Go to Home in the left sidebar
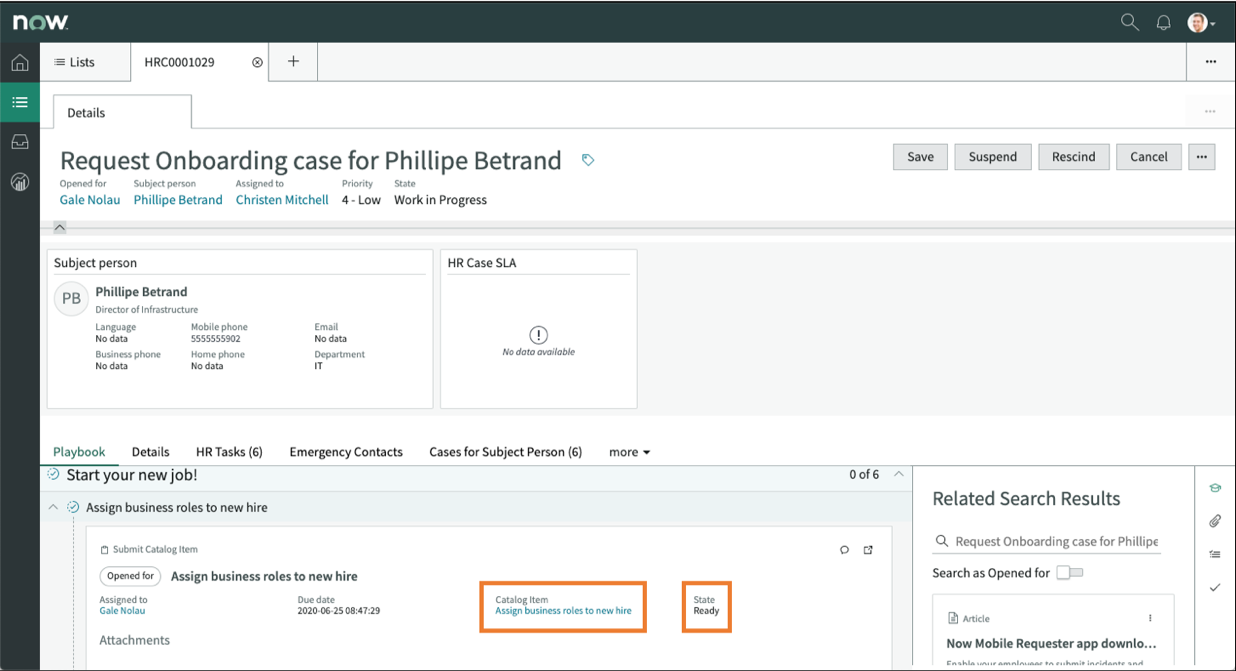The image size is (1236, 671). [x=19, y=63]
